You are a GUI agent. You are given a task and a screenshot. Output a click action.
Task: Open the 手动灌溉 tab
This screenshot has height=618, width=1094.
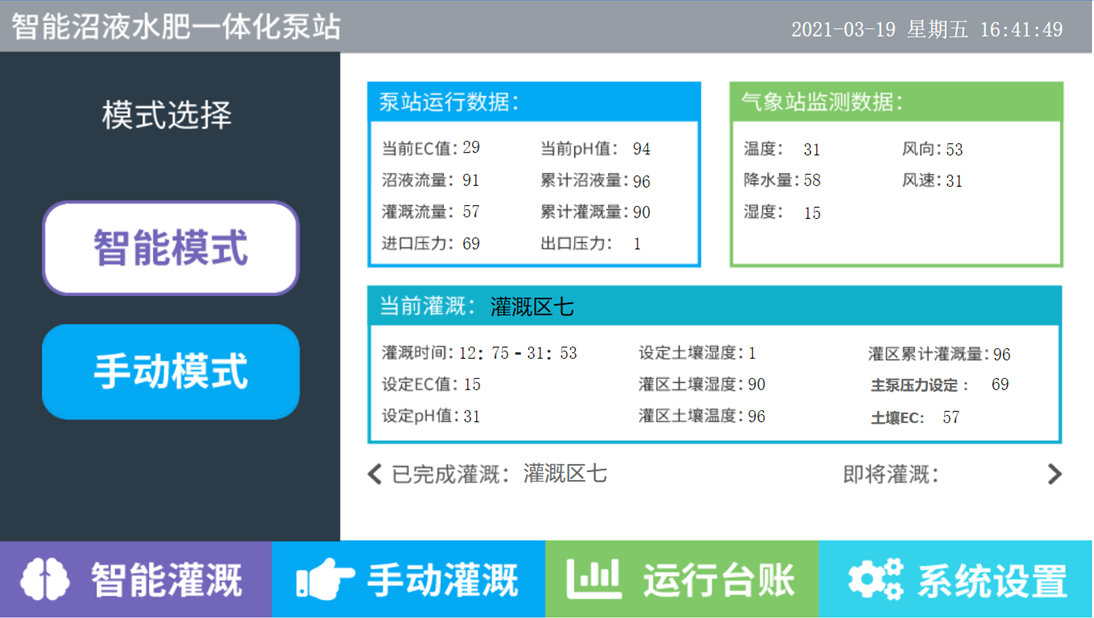442,580
